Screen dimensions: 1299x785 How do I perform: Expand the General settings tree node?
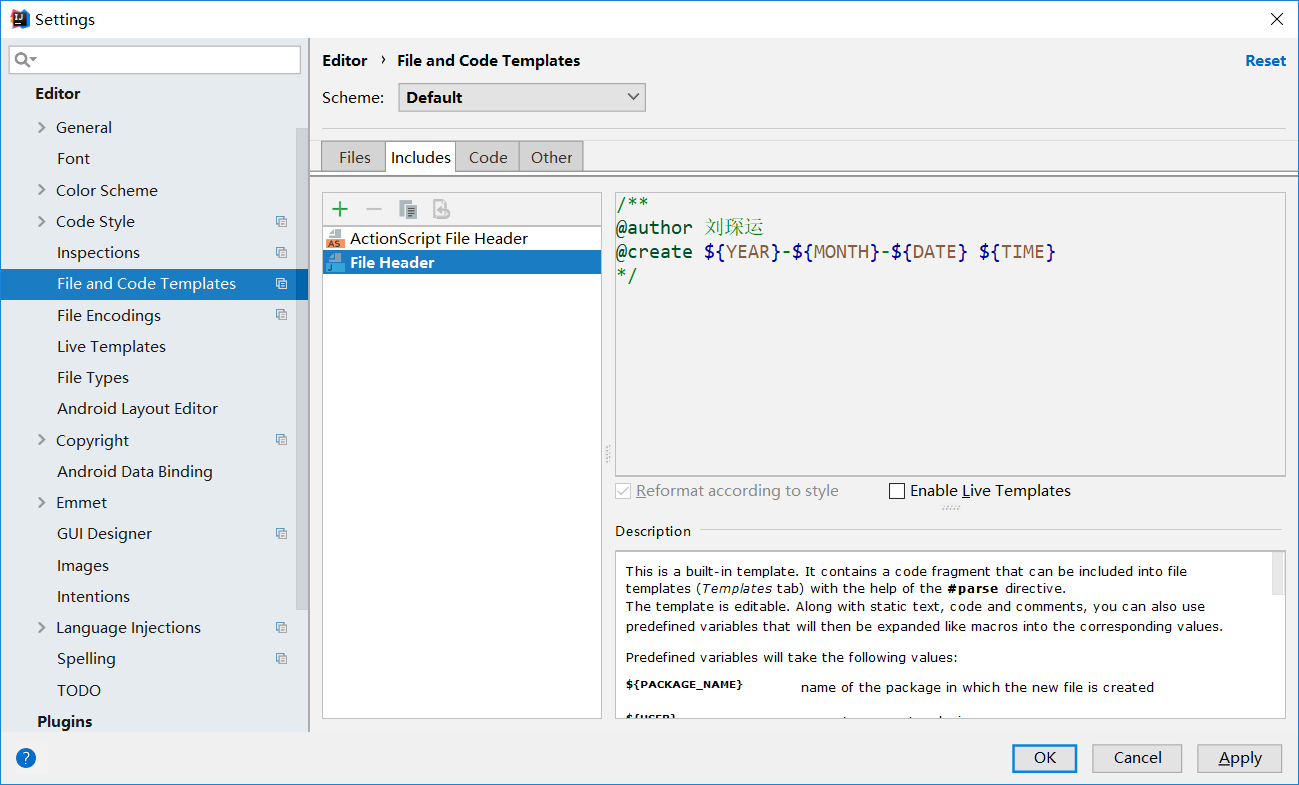tap(41, 128)
